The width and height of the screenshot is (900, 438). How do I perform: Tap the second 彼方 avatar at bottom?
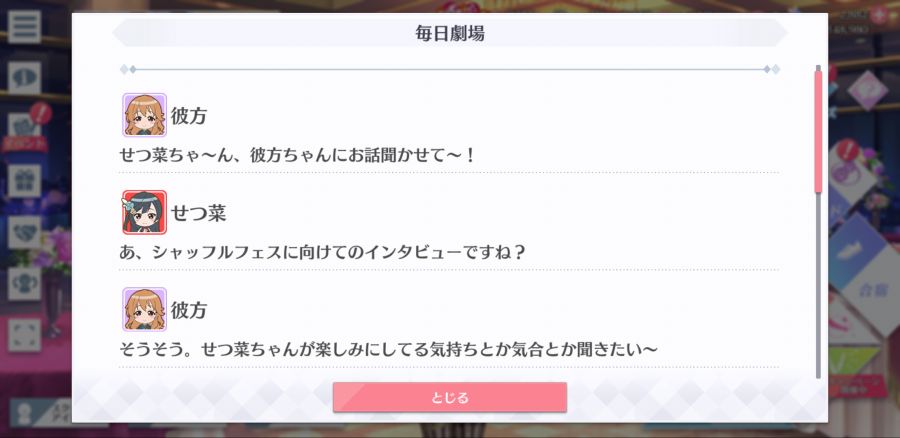pyautogui.click(x=145, y=309)
